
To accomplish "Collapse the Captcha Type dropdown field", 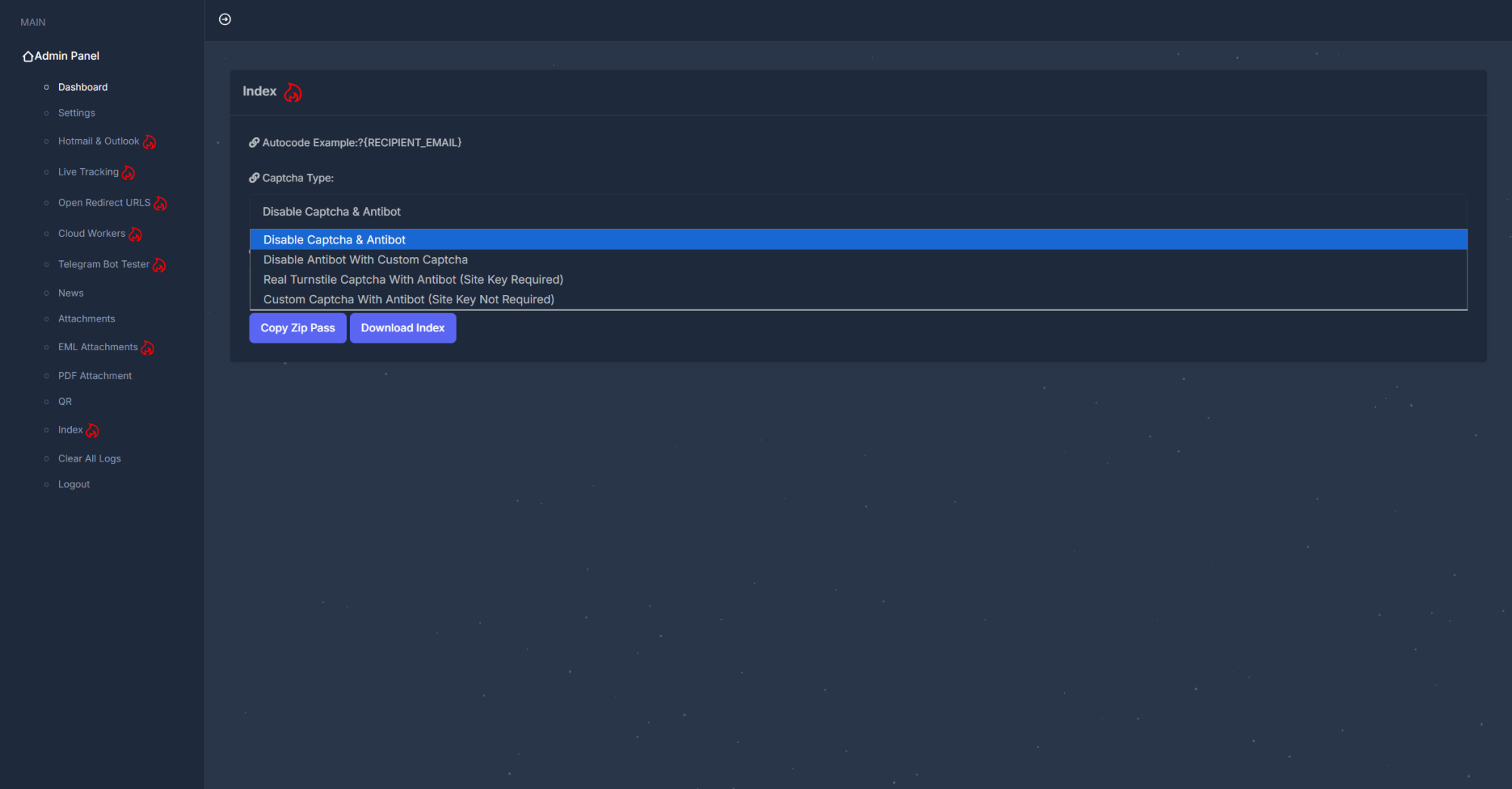I will [x=857, y=212].
